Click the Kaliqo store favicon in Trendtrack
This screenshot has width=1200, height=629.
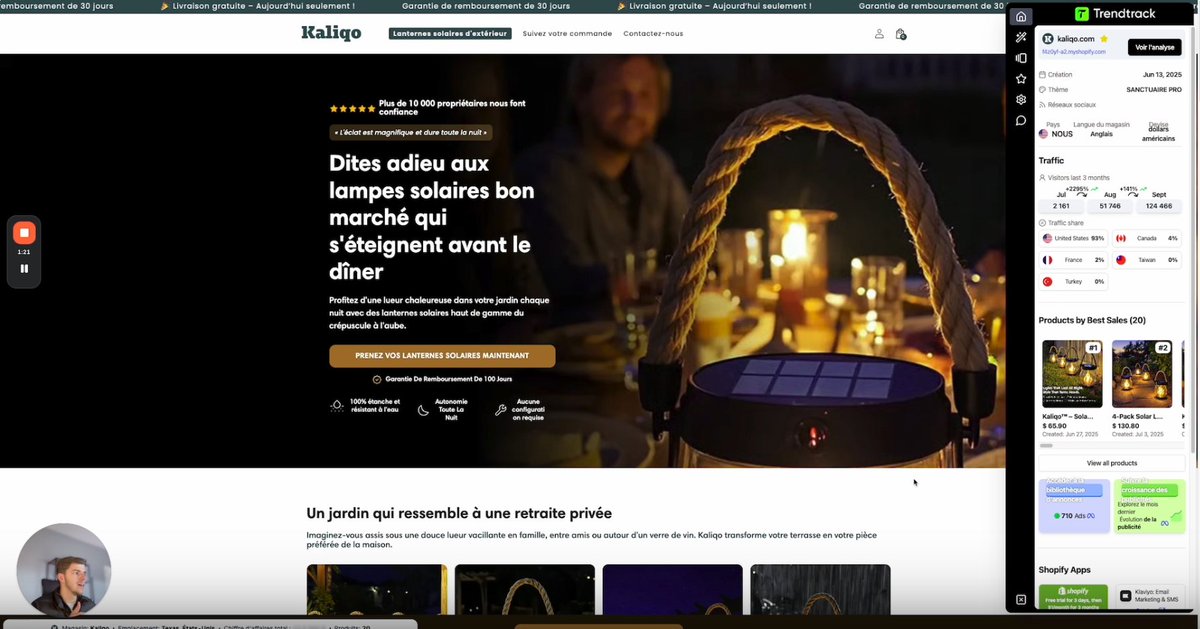click(1048, 39)
